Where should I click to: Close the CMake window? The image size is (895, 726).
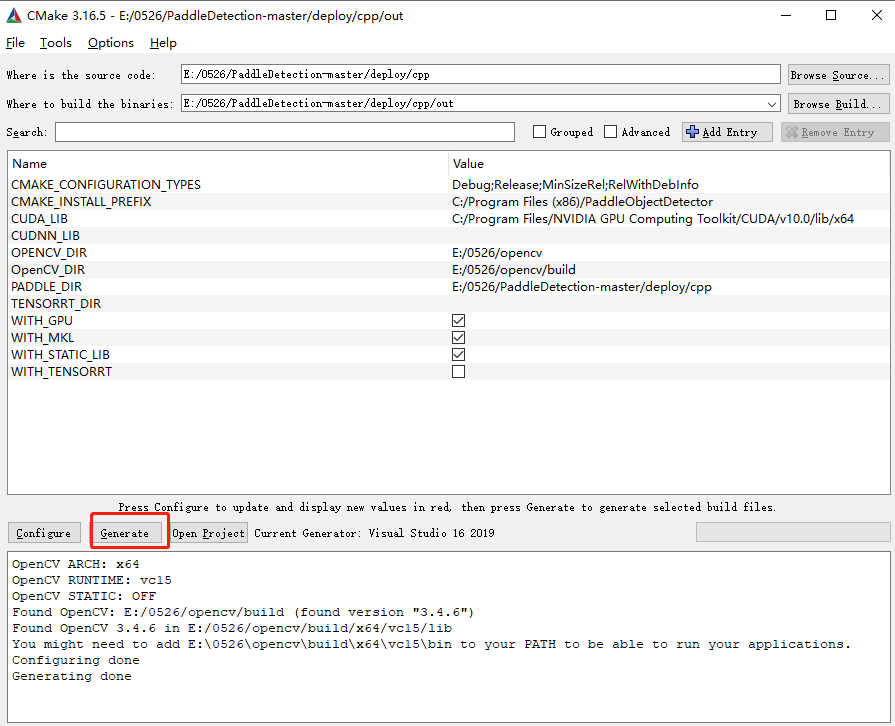tap(877, 15)
